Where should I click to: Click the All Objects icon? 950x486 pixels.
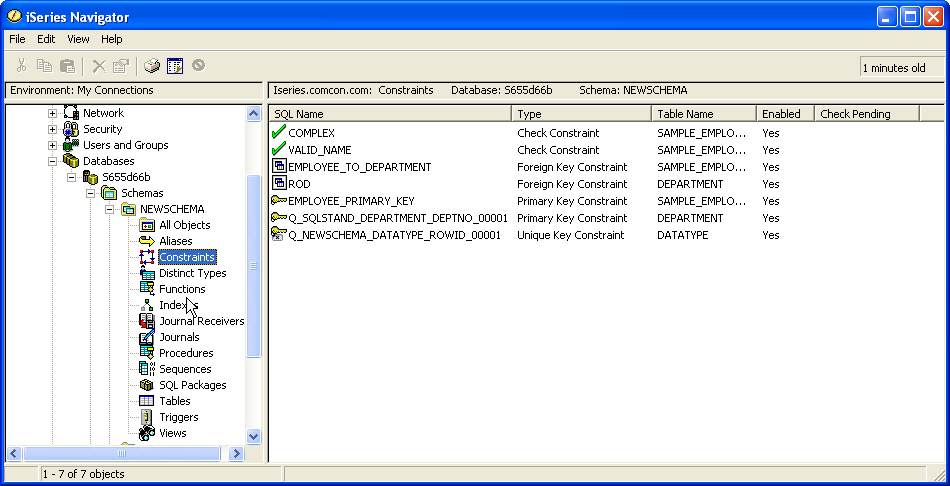147,225
